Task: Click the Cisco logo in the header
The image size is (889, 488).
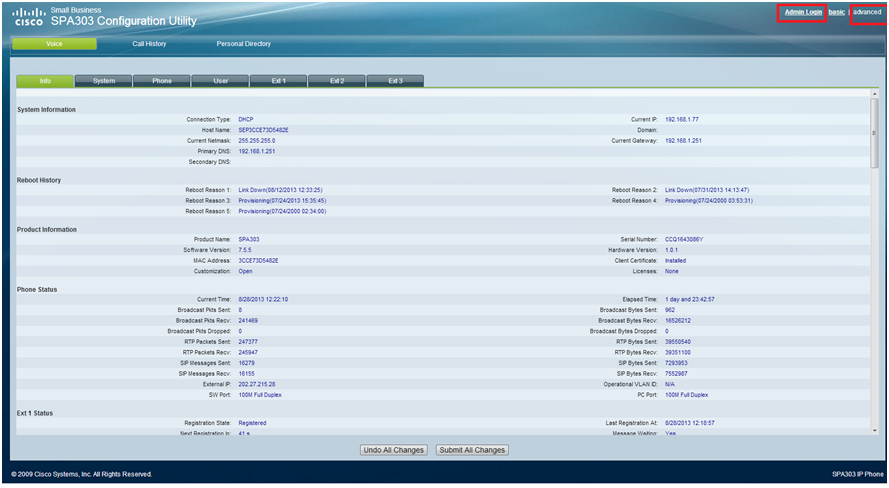Action: click(28, 17)
